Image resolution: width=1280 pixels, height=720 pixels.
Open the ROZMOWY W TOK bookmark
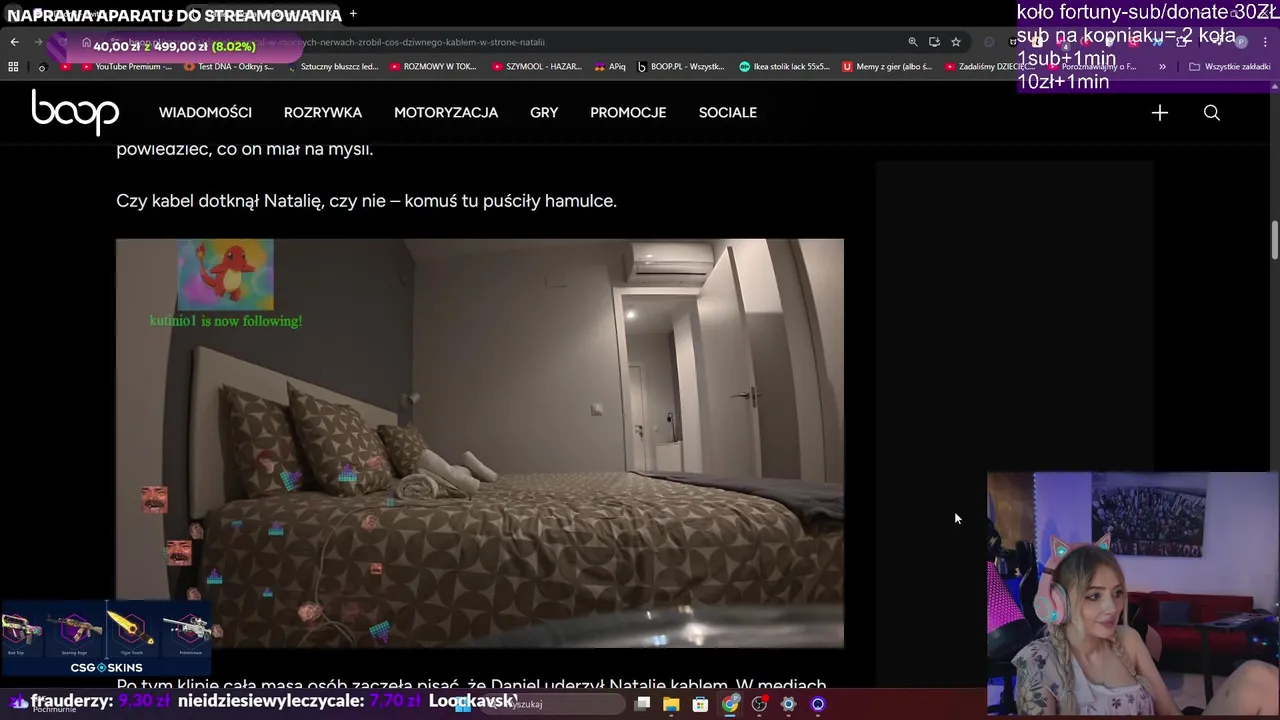[433, 67]
